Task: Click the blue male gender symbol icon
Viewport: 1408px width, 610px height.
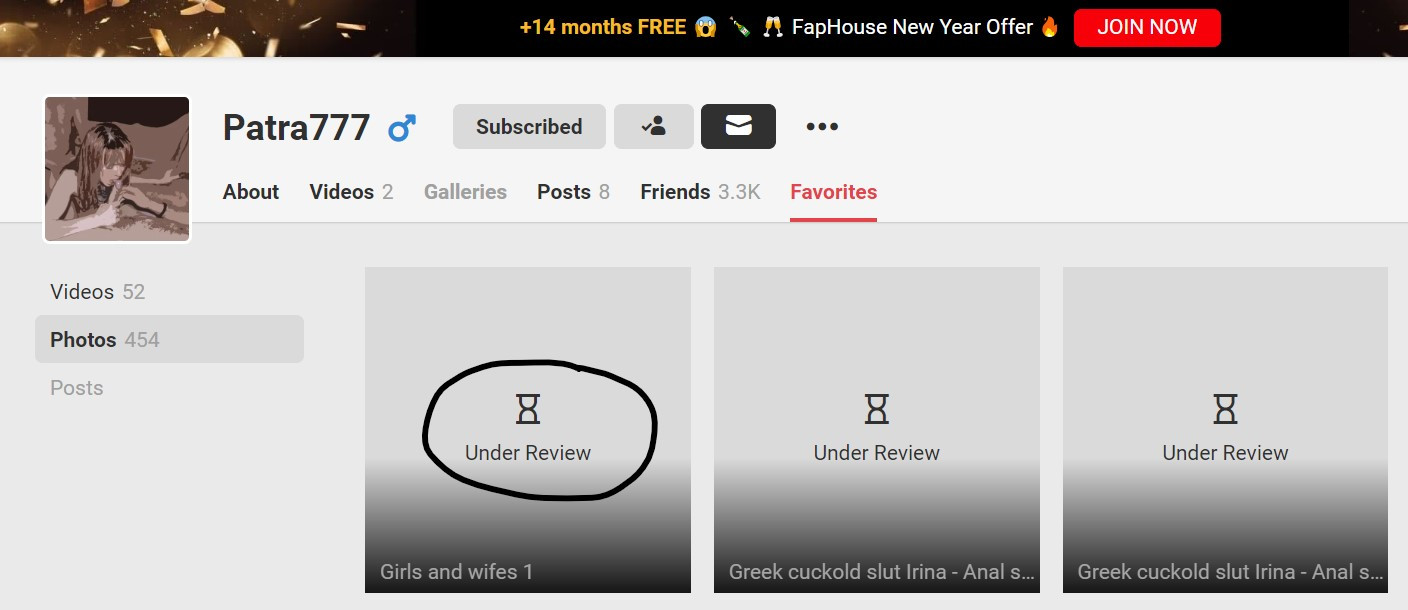Action: pyautogui.click(x=402, y=128)
